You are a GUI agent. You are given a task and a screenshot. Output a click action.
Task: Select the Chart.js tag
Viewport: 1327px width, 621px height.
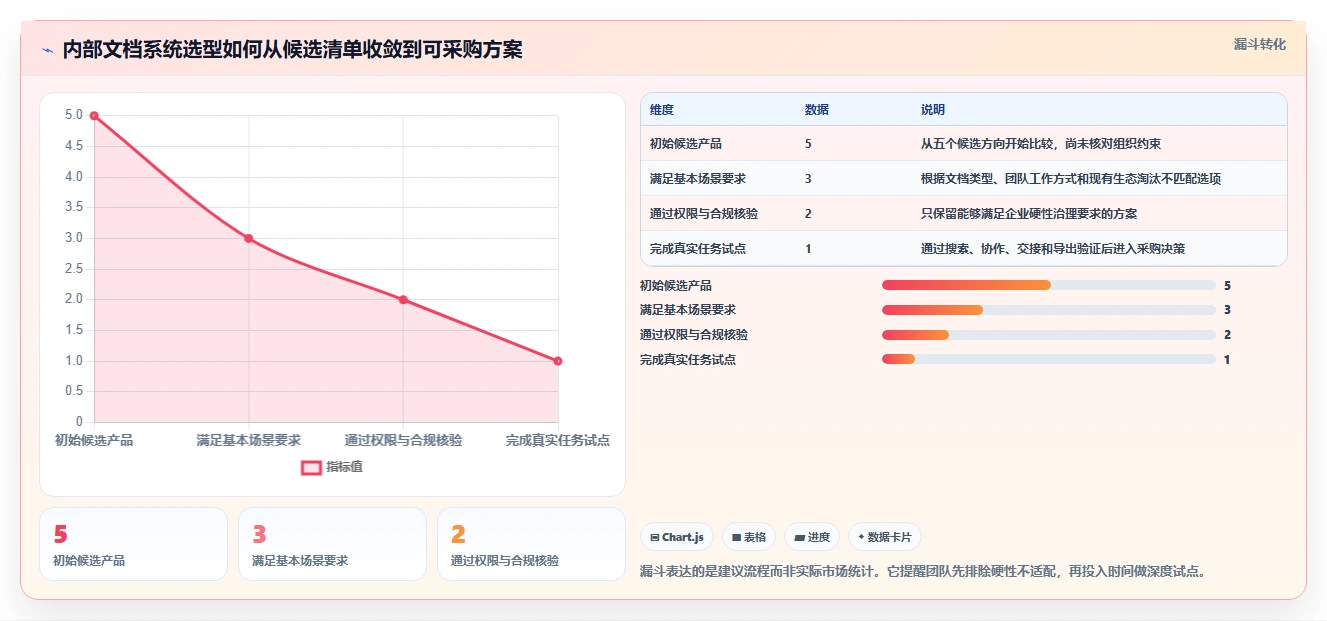click(x=677, y=537)
